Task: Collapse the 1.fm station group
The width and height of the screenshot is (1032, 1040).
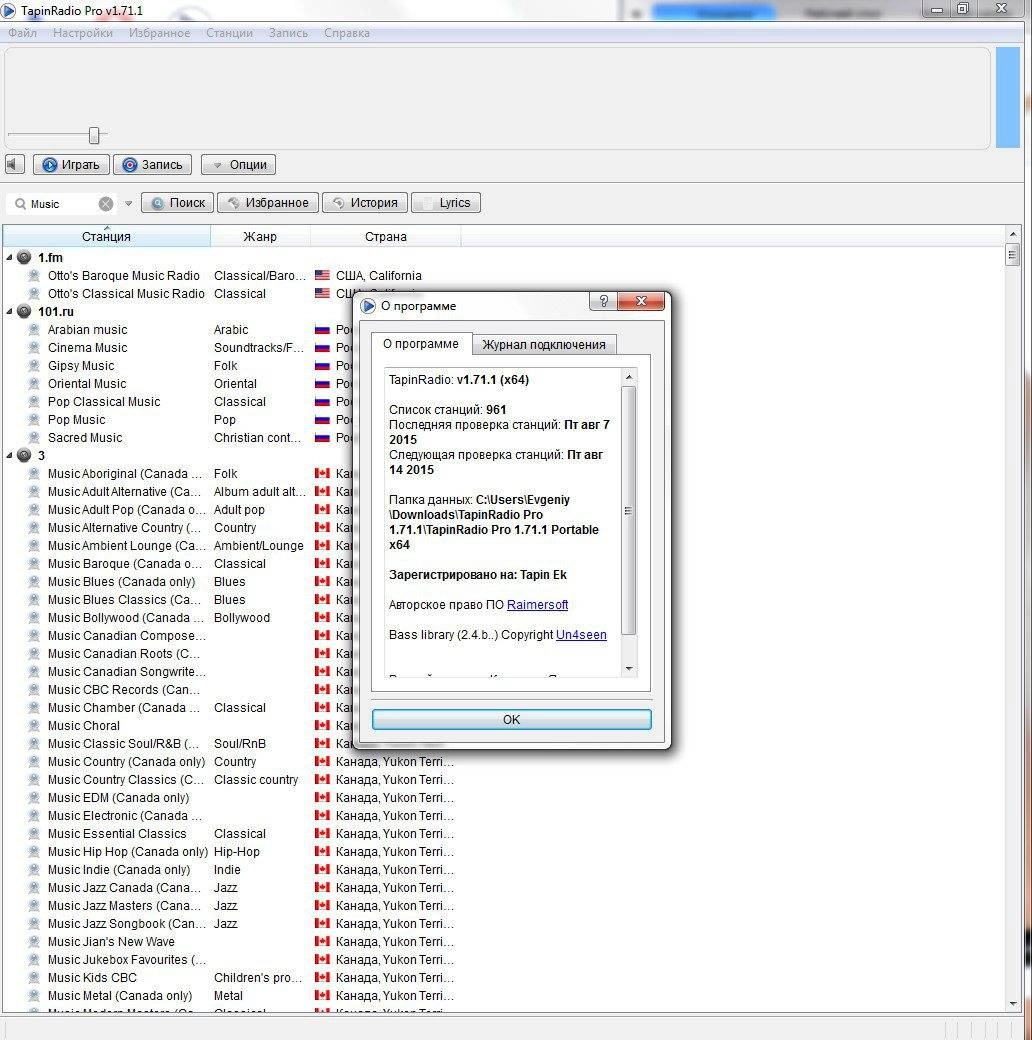Action: pyautogui.click(x=9, y=257)
